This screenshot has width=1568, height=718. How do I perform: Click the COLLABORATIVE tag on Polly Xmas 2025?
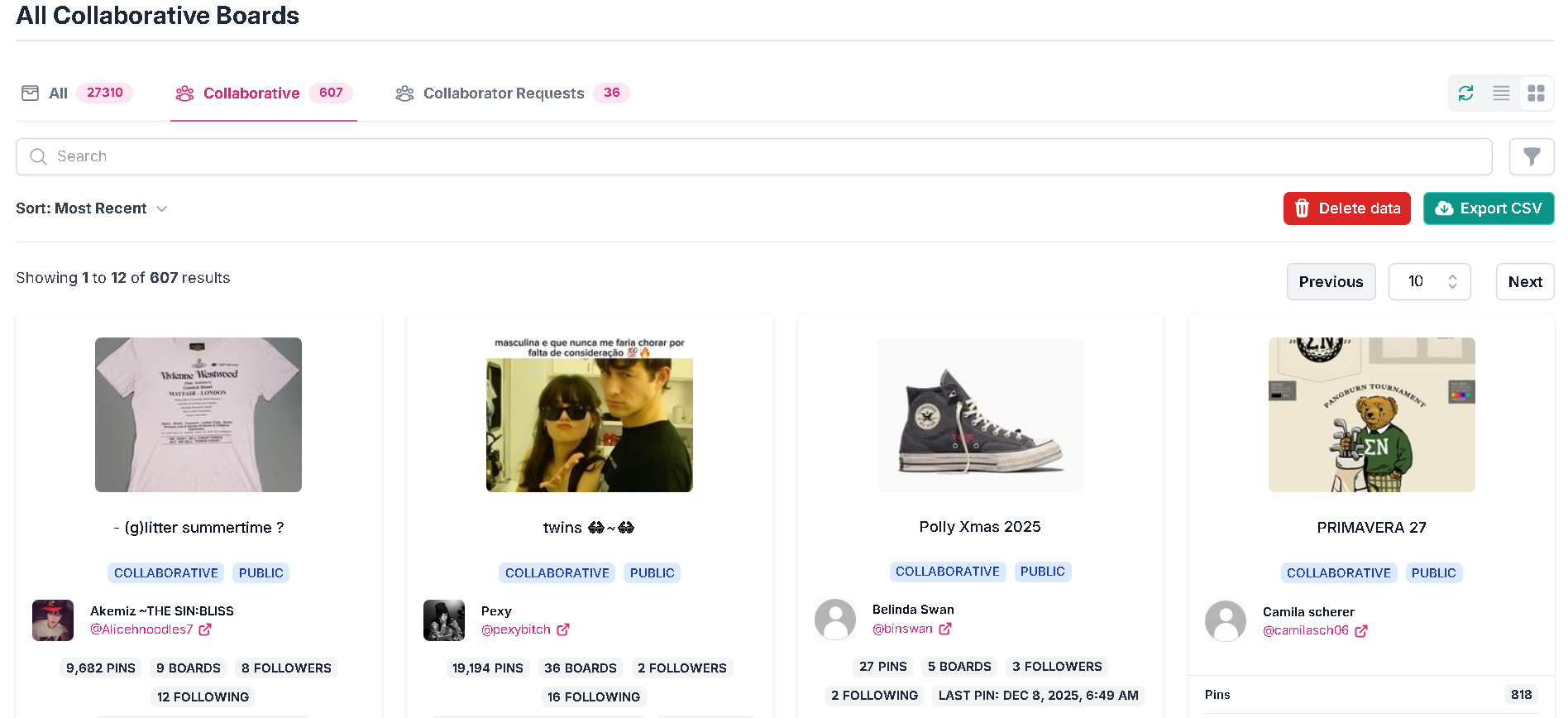click(948, 572)
